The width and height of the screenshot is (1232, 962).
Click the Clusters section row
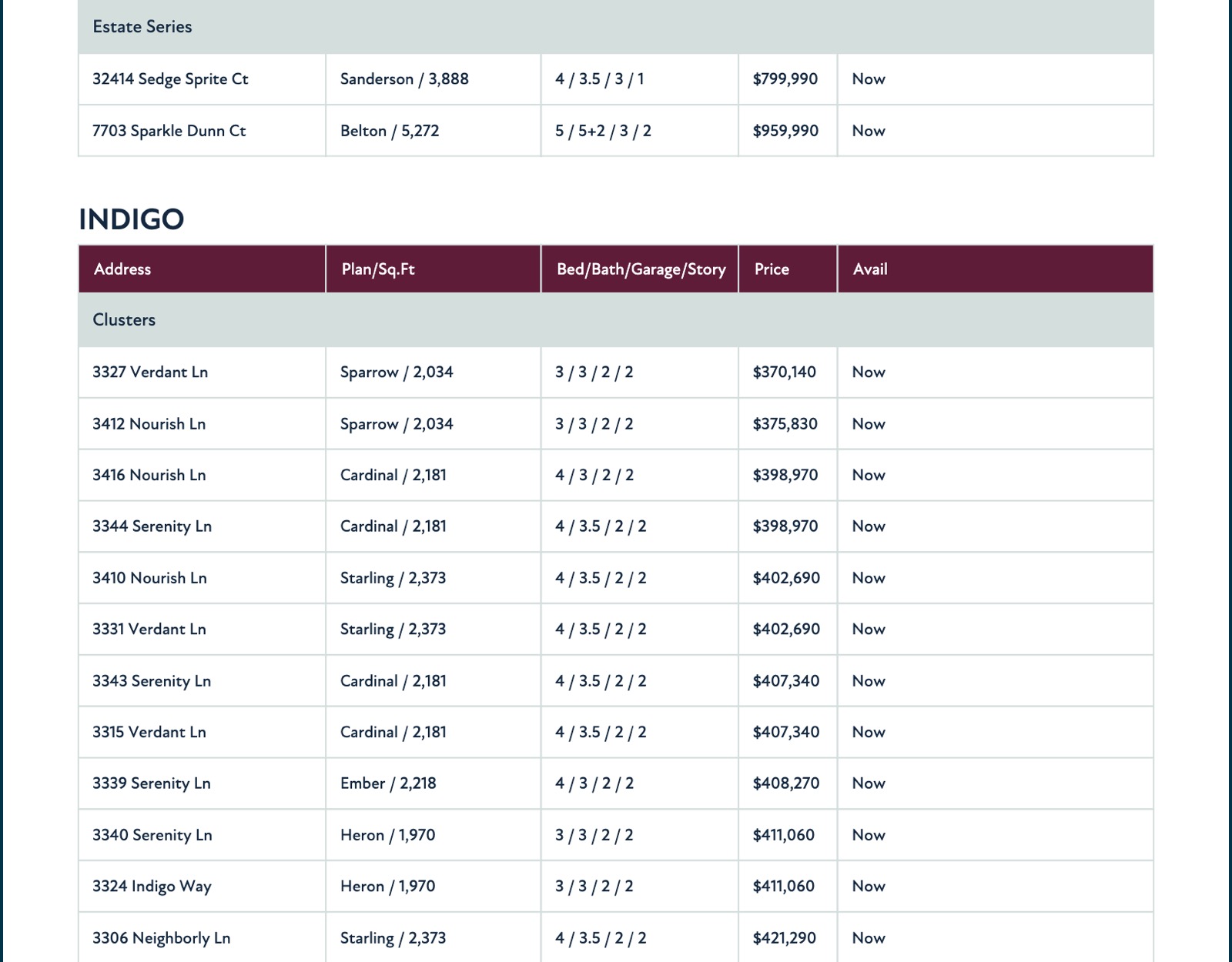tap(616, 320)
